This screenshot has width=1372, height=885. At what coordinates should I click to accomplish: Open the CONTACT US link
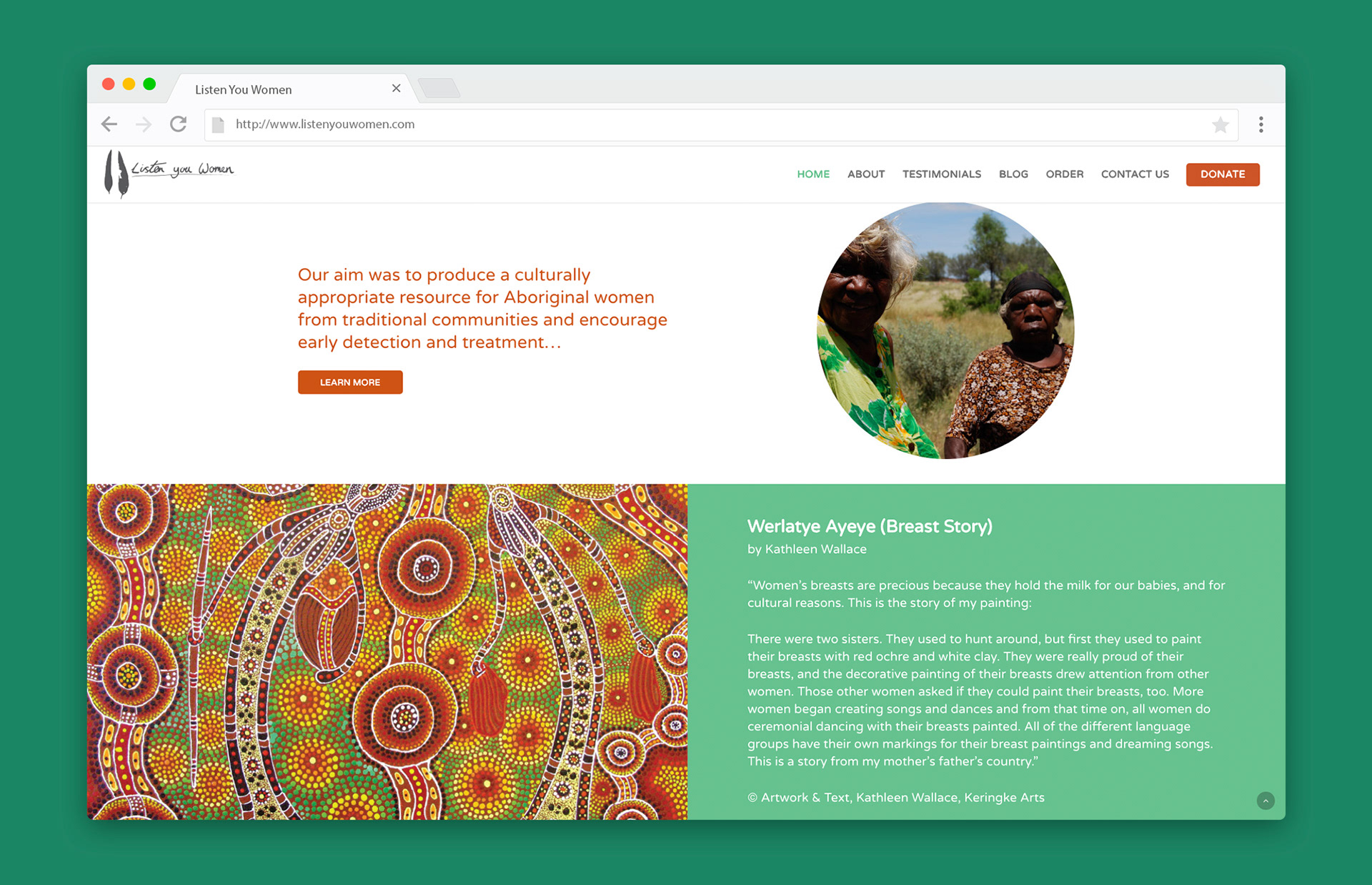coord(1135,174)
